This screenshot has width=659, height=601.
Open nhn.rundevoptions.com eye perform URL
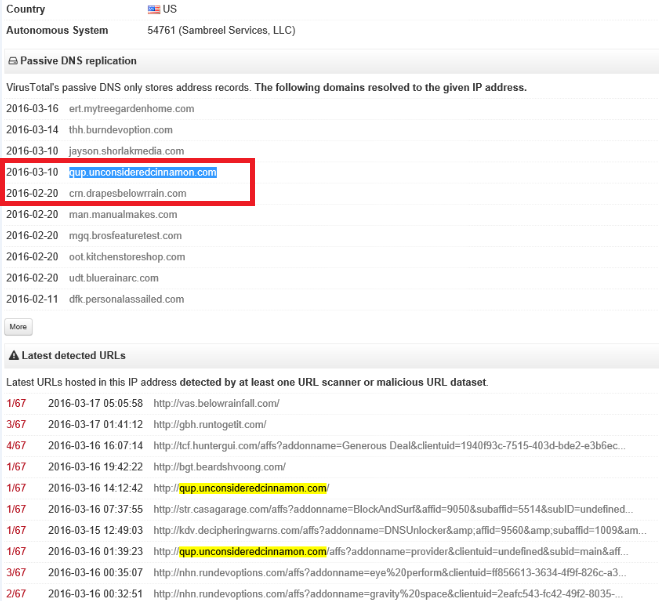[390, 572]
